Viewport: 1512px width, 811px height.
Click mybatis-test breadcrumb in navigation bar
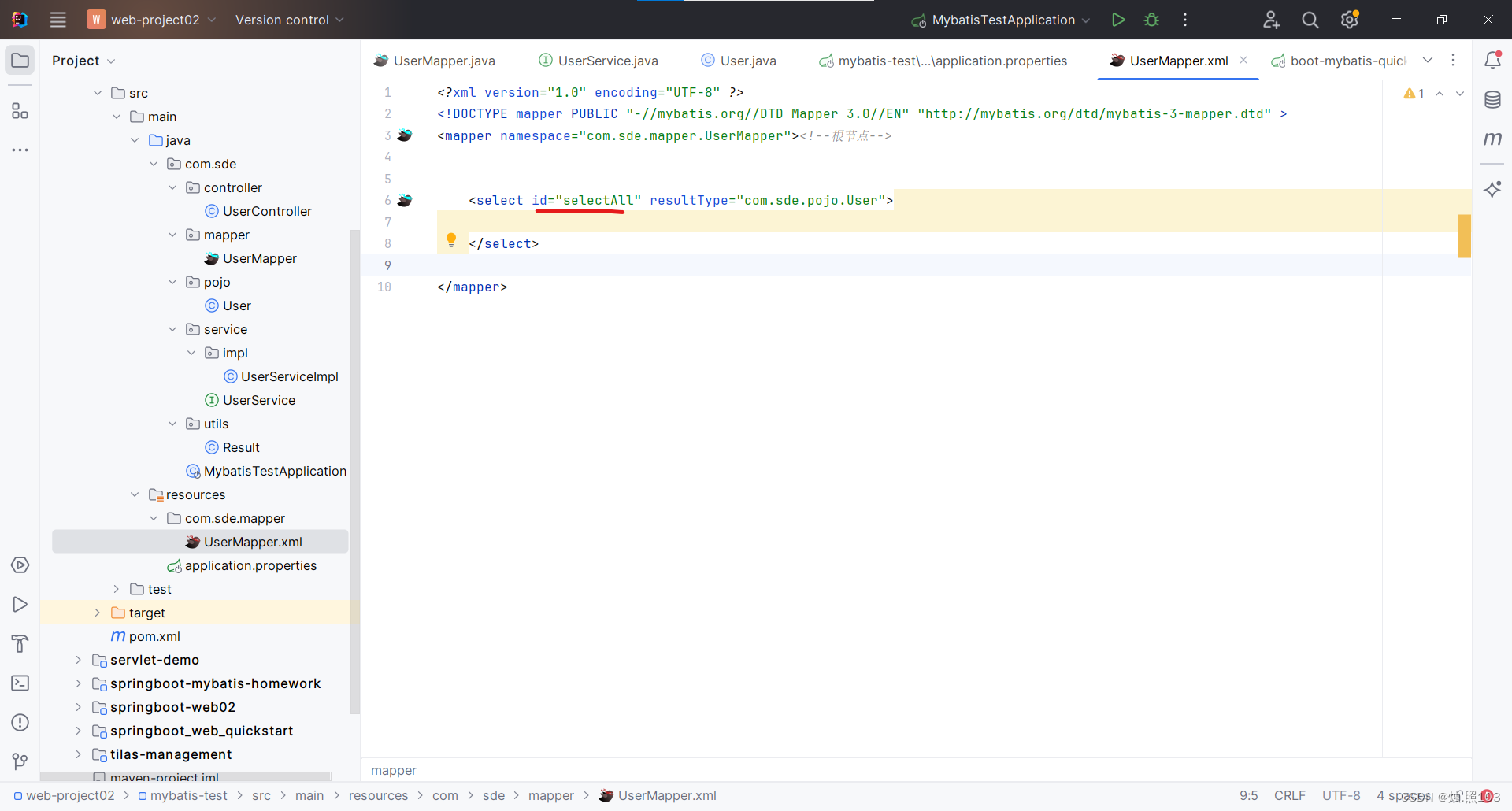183,795
